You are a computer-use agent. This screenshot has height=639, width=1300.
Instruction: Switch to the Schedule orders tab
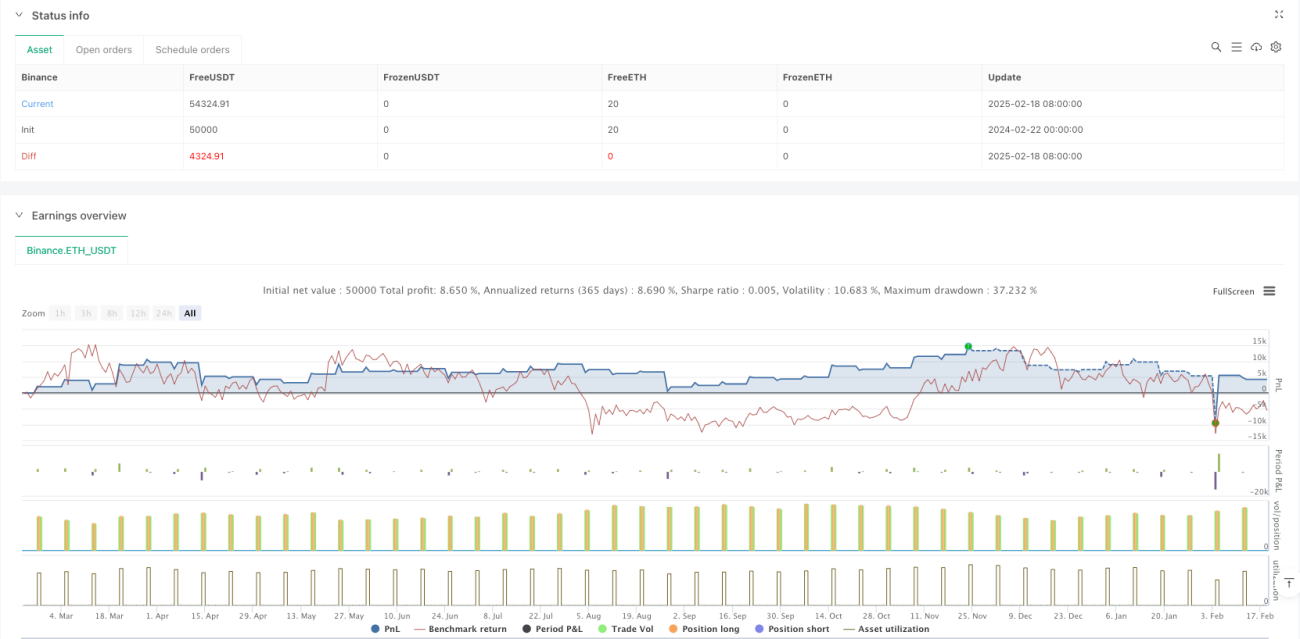(192, 49)
